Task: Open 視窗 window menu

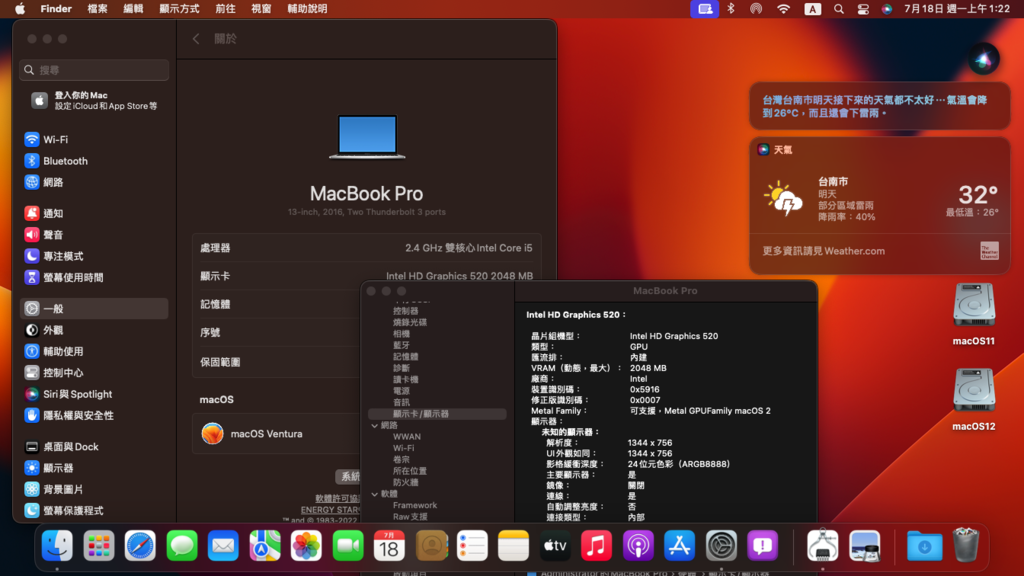Action: [x=261, y=8]
